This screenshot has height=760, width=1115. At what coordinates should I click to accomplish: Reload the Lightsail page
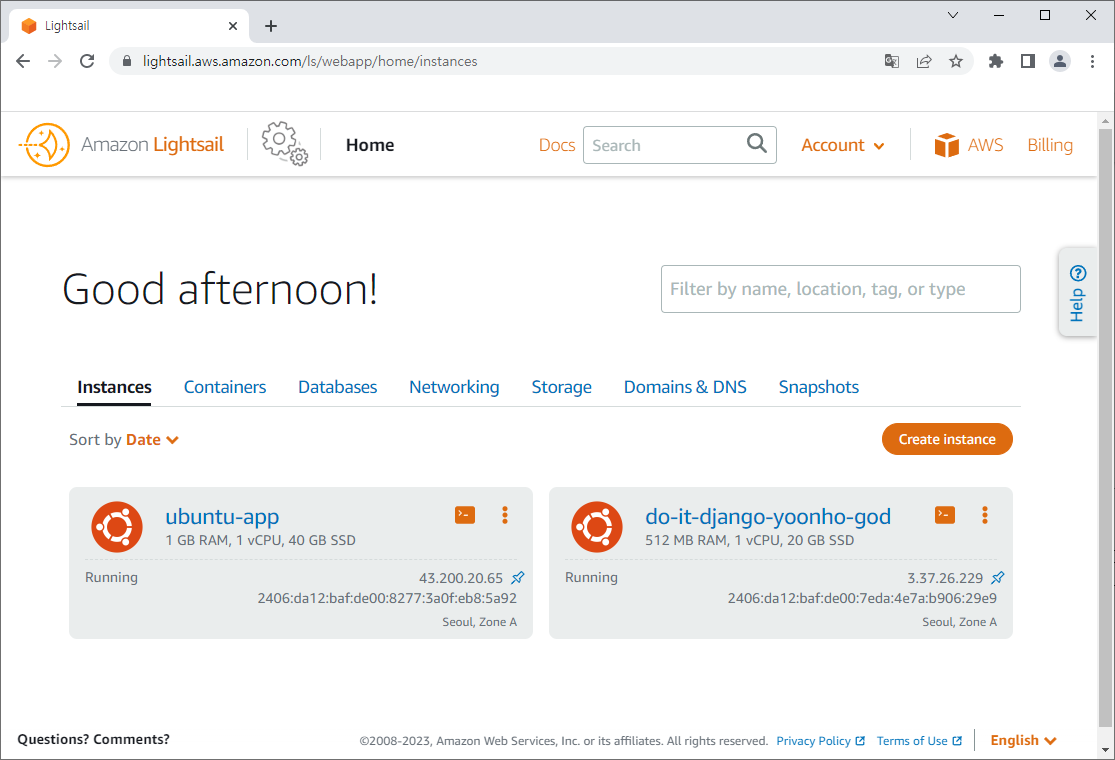pos(87,61)
